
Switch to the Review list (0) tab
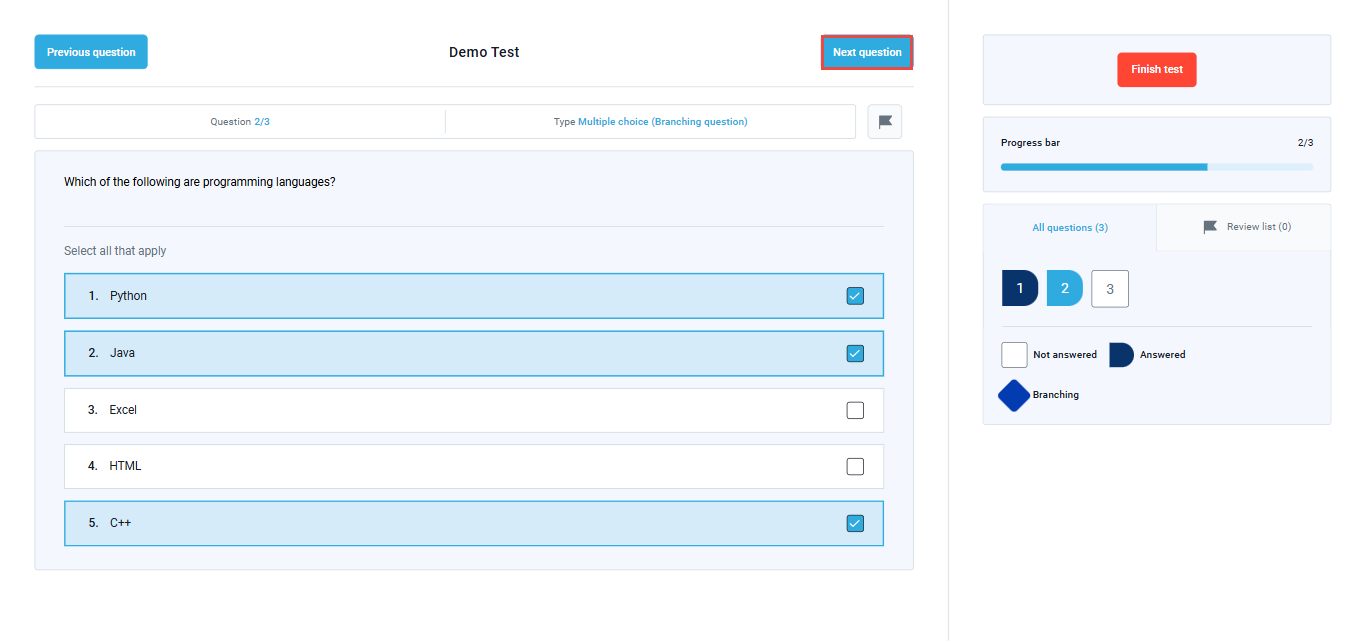pos(1244,227)
